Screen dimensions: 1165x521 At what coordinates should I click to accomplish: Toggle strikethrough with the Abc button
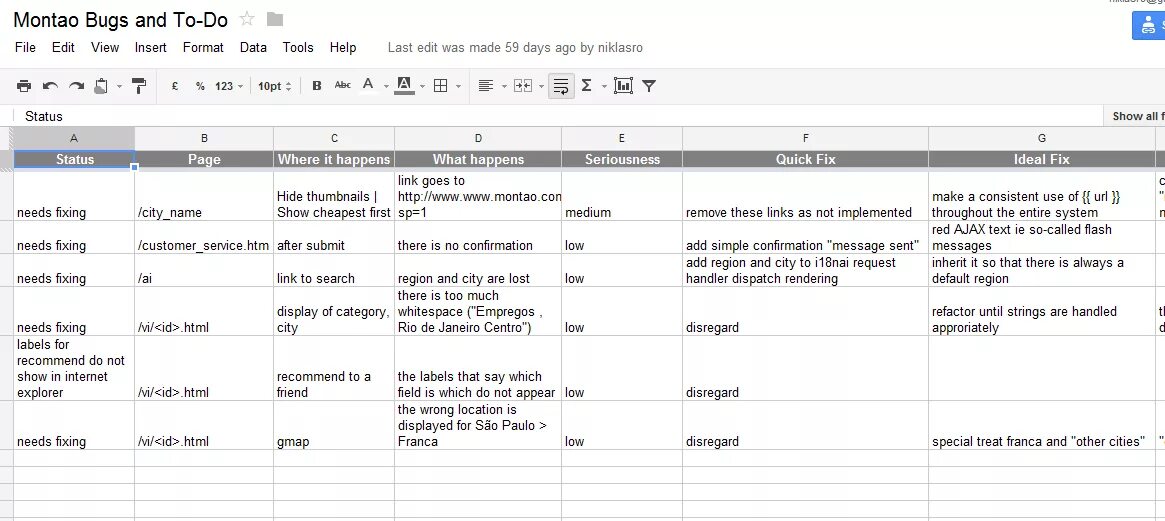pyautogui.click(x=343, y=85)
